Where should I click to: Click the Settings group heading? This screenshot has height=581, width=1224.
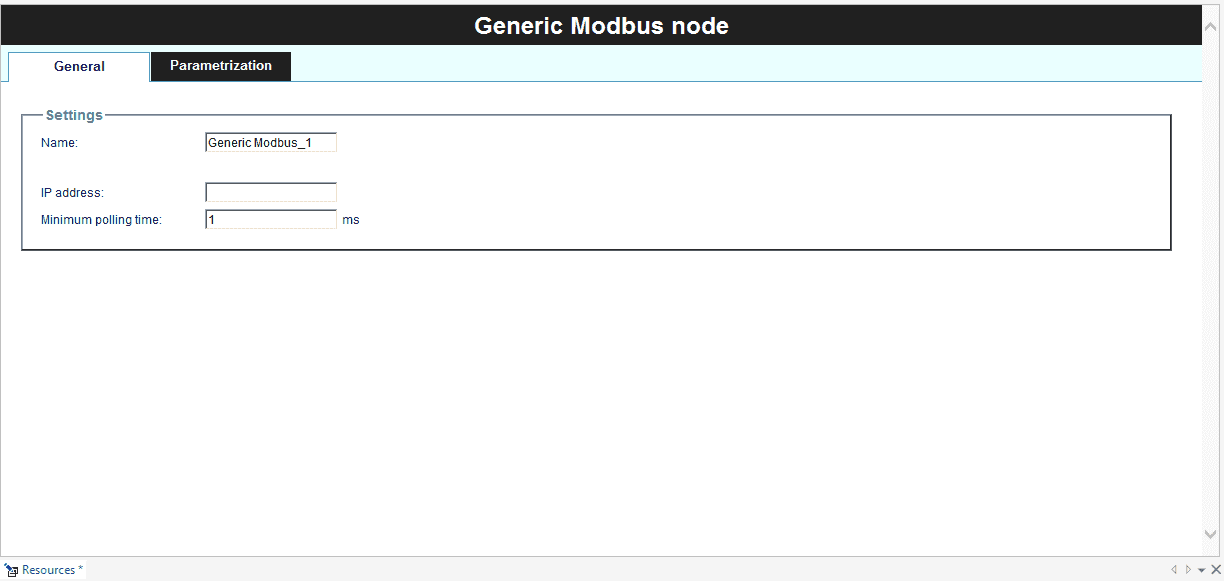(x=74, y=115)
